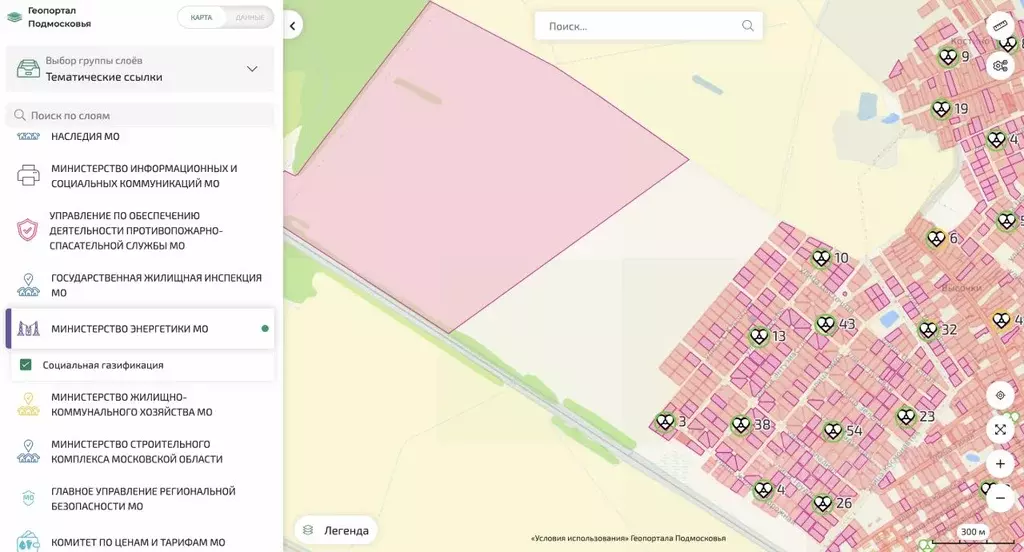Open the Легенда panel
Viewport: 1024px width, 552px height.
pos(336,530)
